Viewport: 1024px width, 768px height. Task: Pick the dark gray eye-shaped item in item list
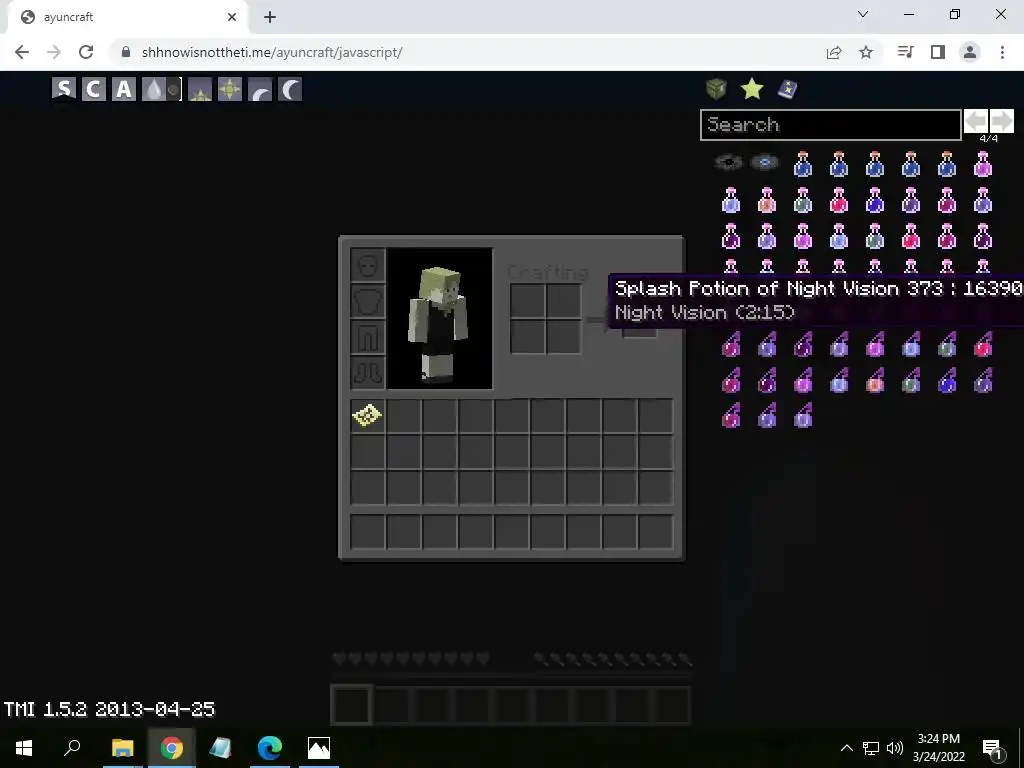(729, 163)
